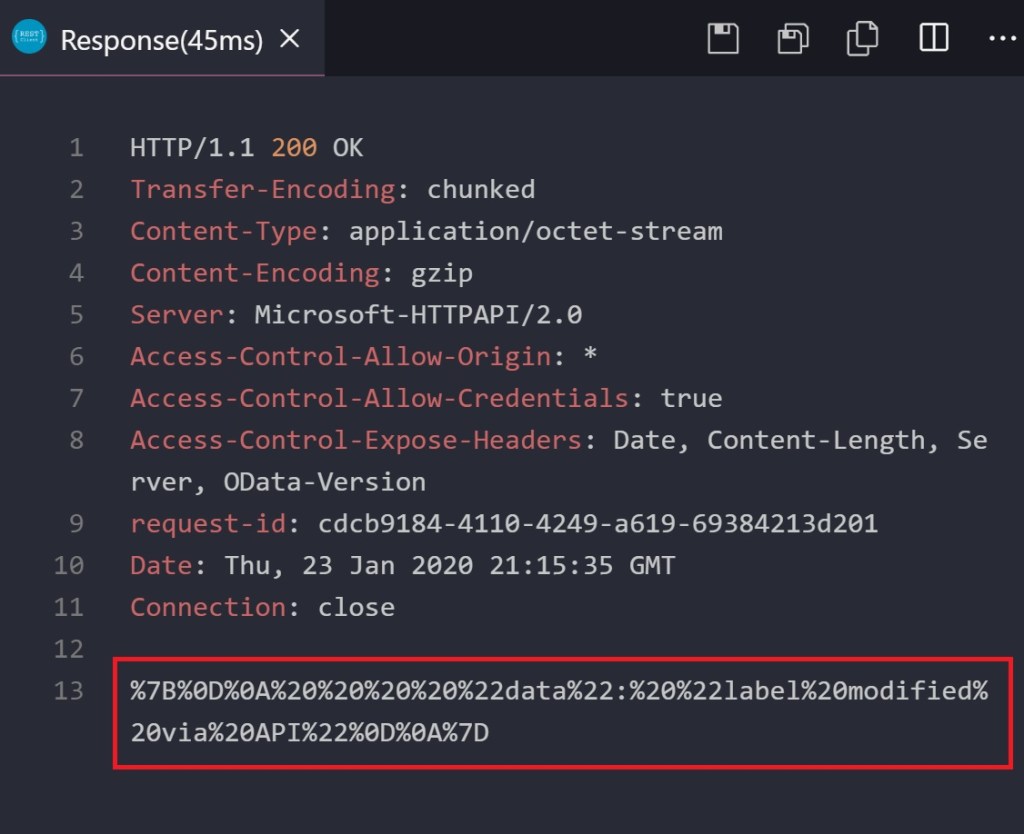Click the 200 status code
The height and width of the screenshot is (834, 1024).
click(294, 149)
